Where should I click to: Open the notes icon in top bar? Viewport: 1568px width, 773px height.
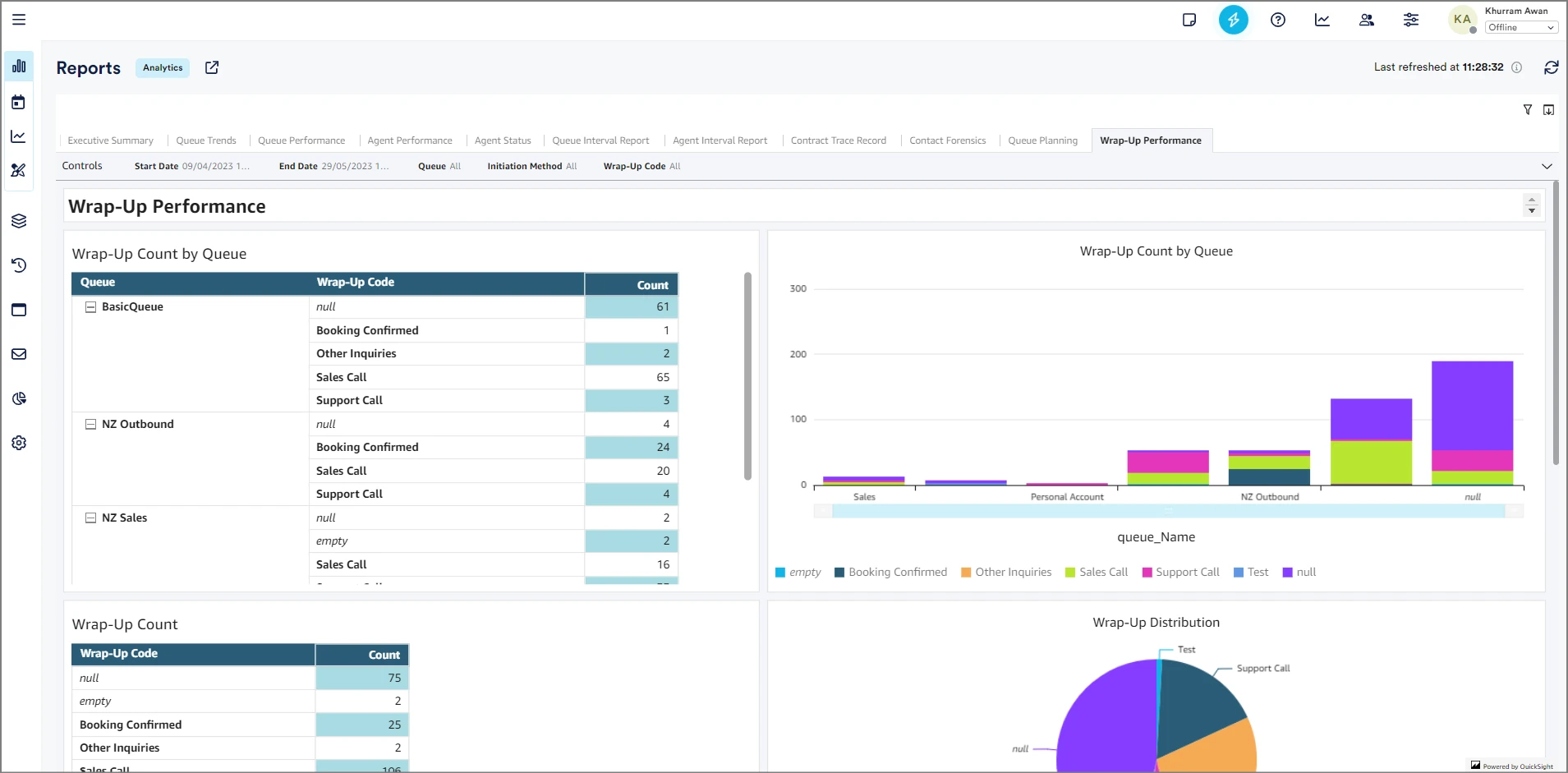pos(1189,20)
